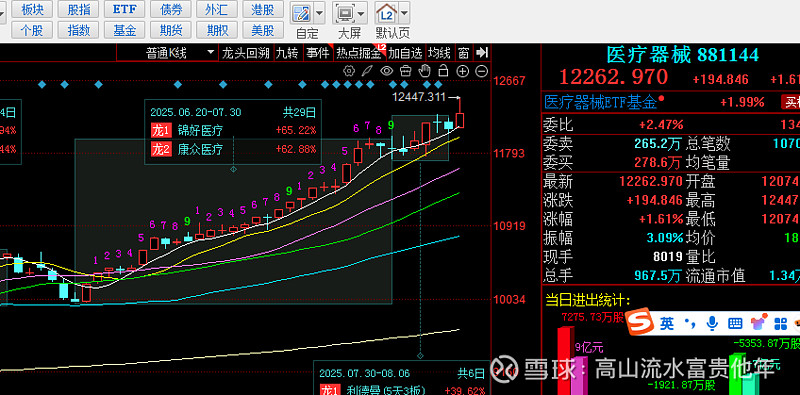Select the 期货 futures tab
The width and height of the screenshot is (800, 395).
[171, 30]
